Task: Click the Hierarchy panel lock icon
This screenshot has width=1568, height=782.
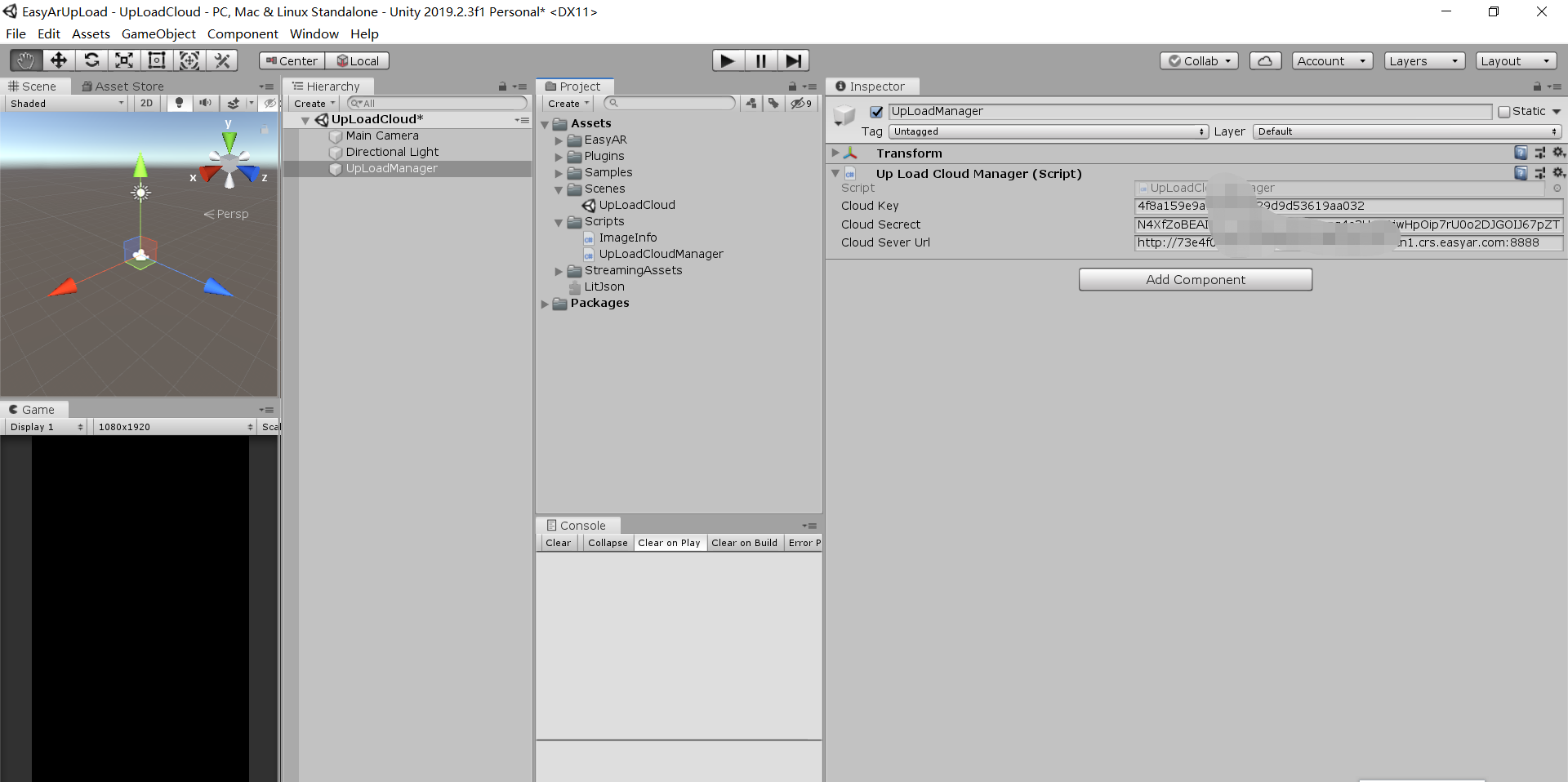Action: pos(502,87)
